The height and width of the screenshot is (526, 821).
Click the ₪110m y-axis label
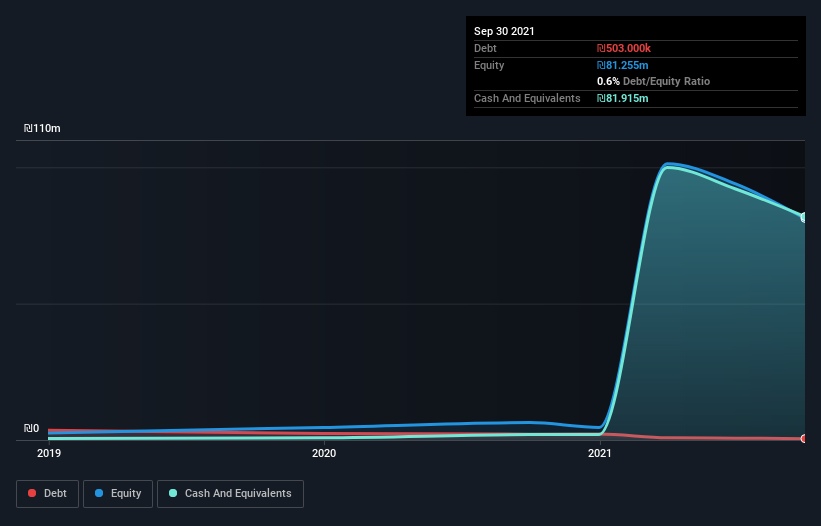pos(42,128)
